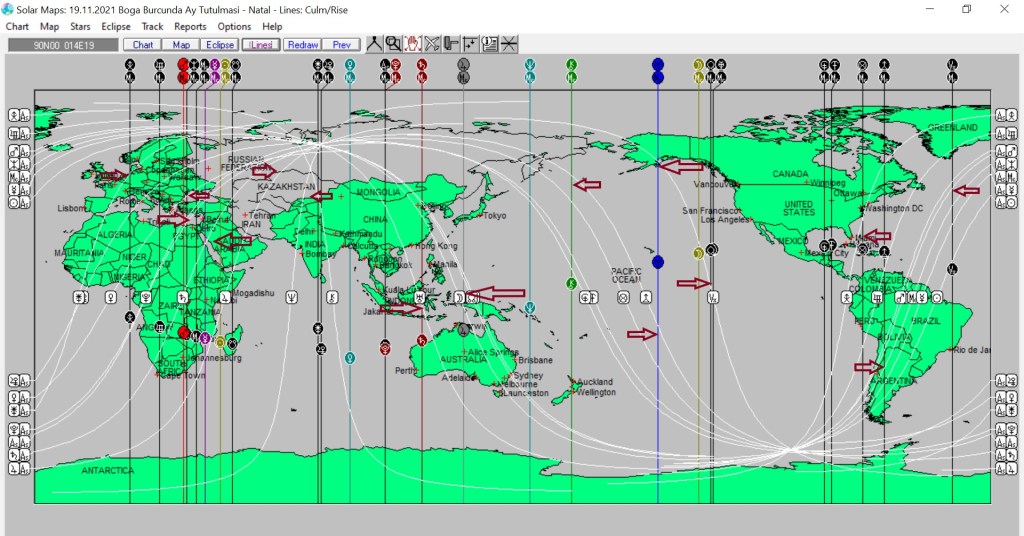Activate the magnifier zoom tool
1024x536 pixels.
coord(394,44)
